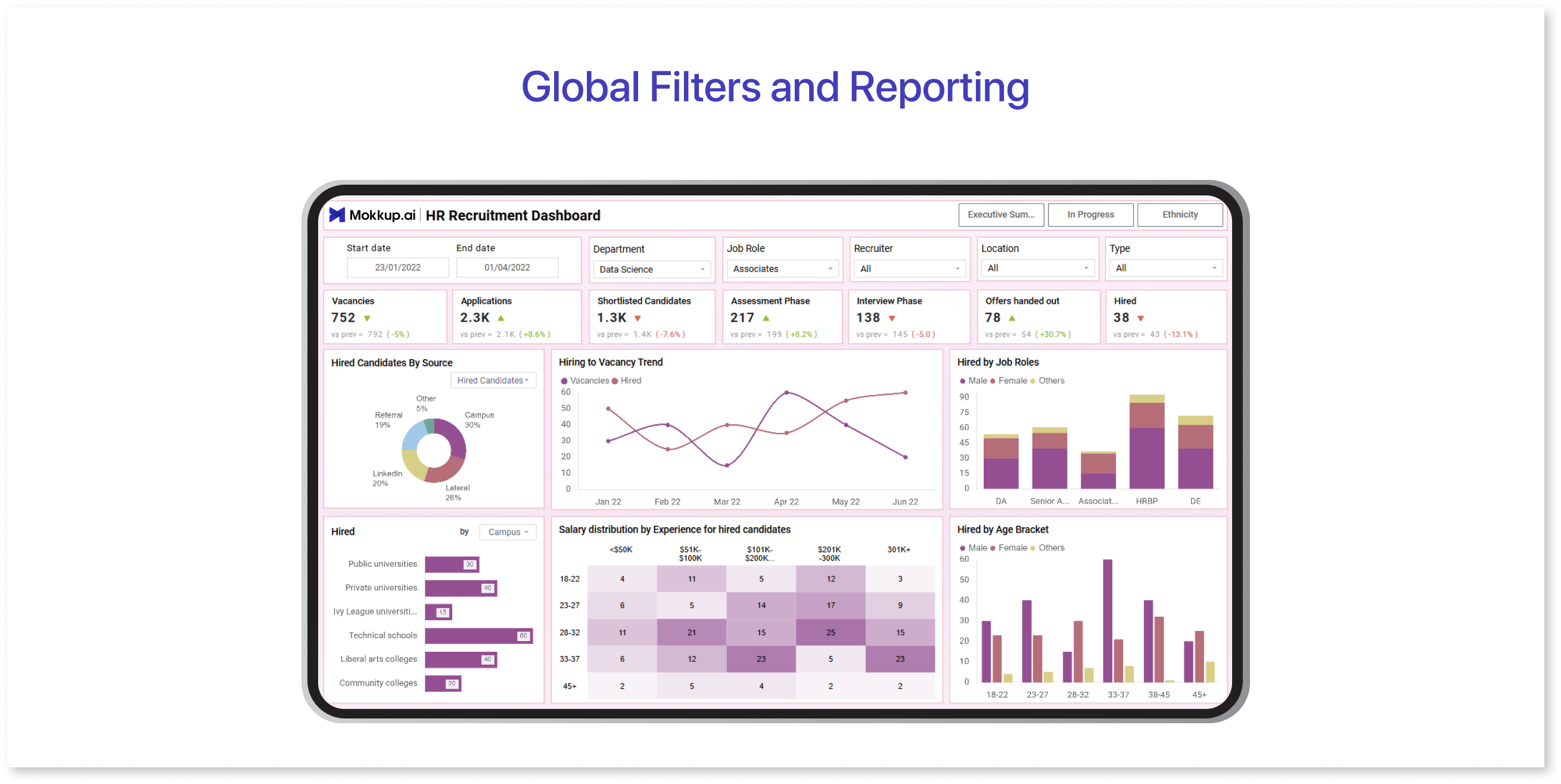Viewport: 1561px width, 784px height.
Task: Click the Applications value 2.3K
Action: 474,318
